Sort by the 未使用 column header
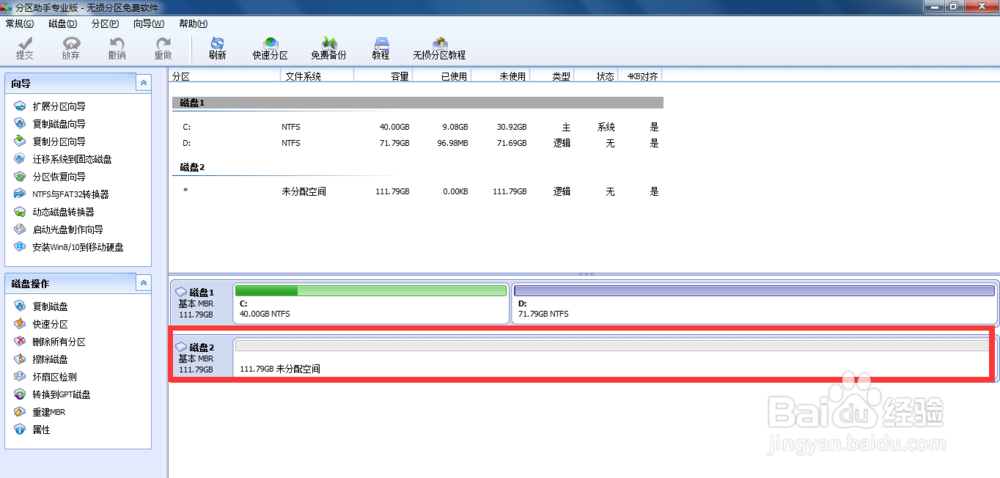Viewport: 1000px width, 478px height. [x=501, y=76]
